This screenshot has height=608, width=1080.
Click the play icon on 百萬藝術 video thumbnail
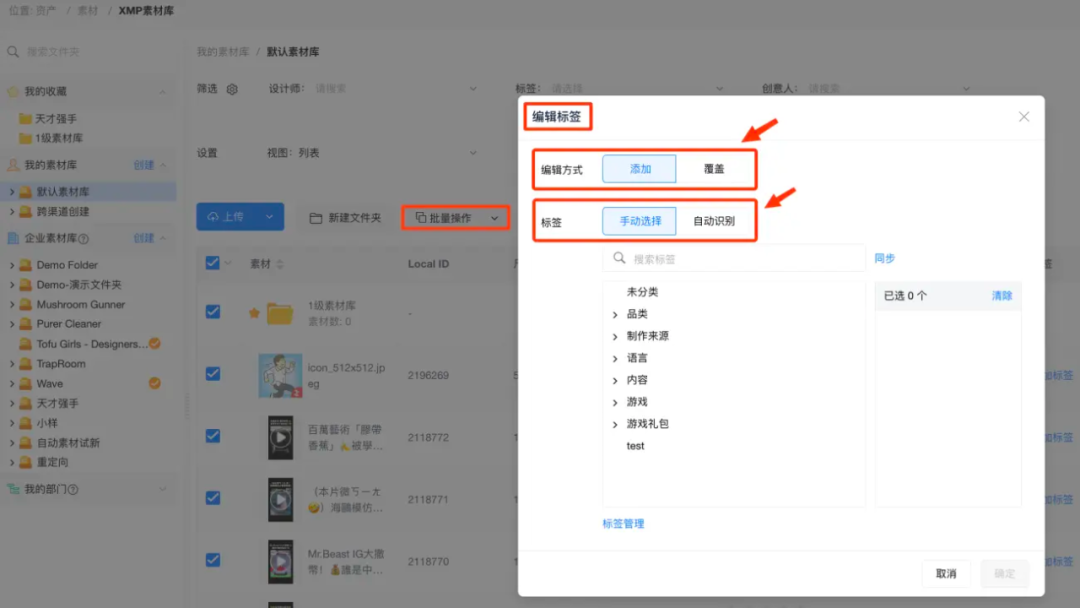pos(280,437)
